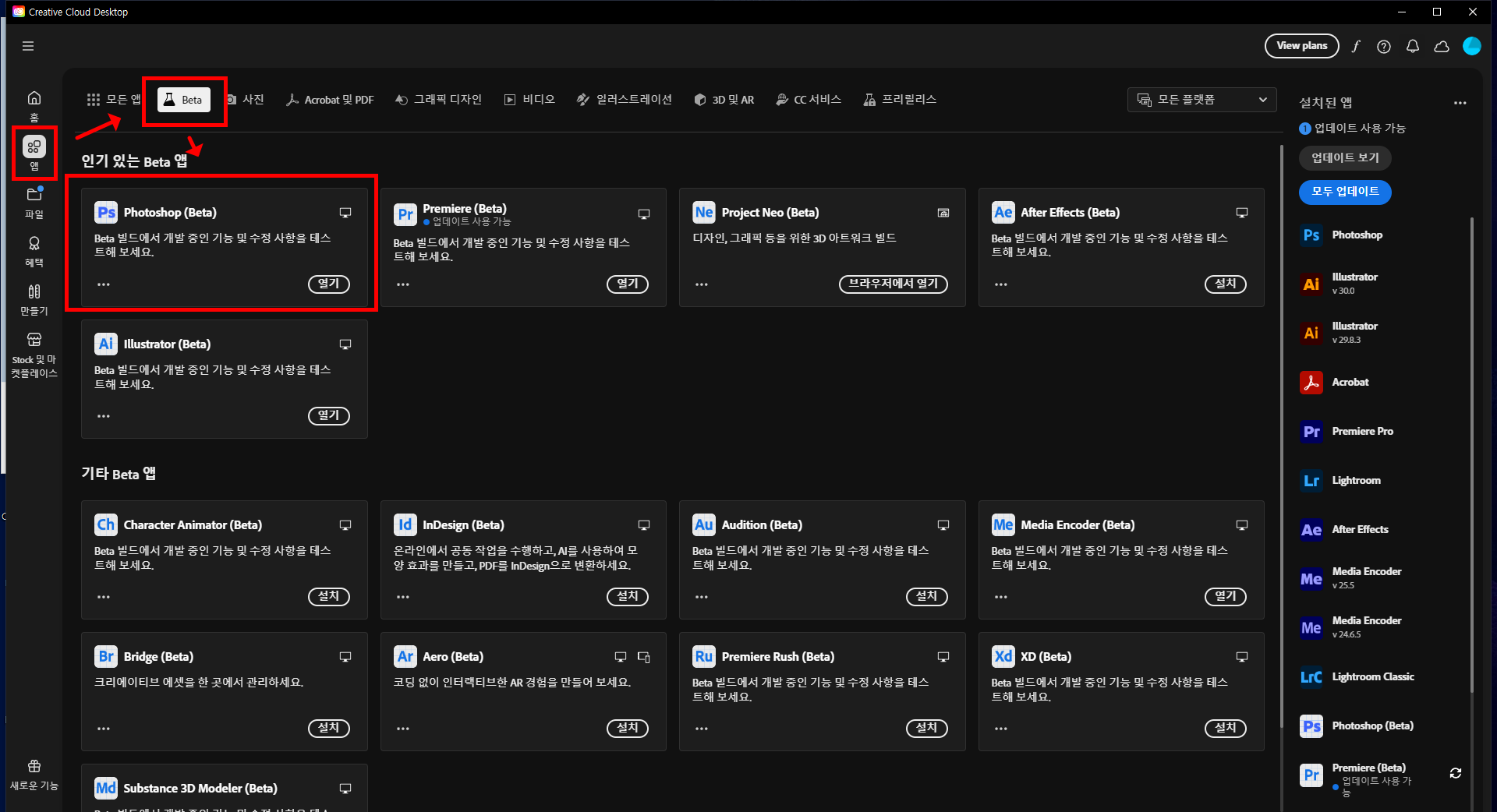This screenshot has height=812, width=1497.
Task: Click the Photoshop (Beta) app icon
Action: tap(106, 213)
